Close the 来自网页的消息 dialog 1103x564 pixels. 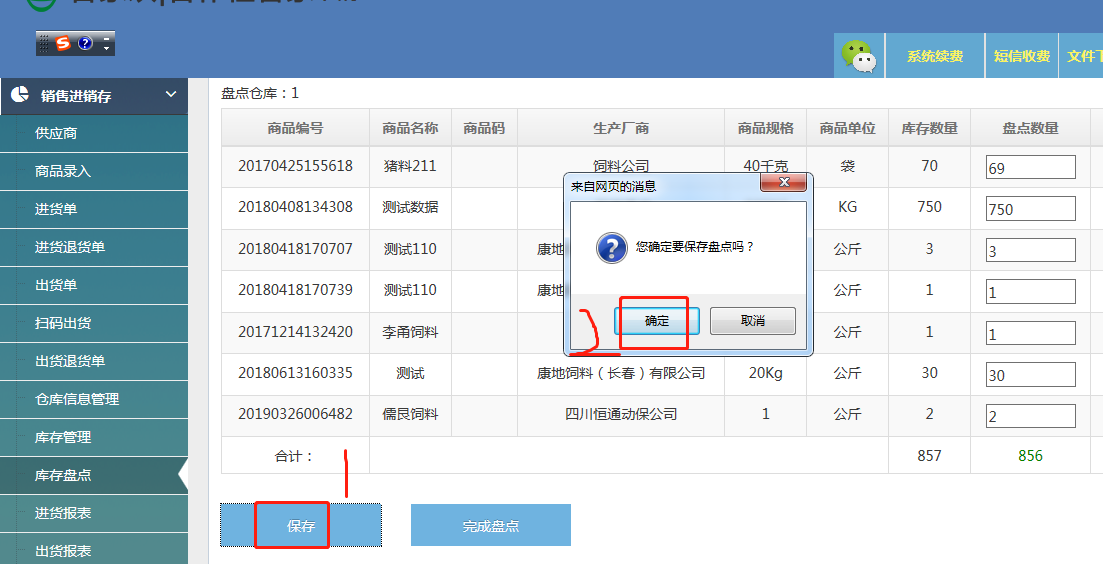coord(784,183)
